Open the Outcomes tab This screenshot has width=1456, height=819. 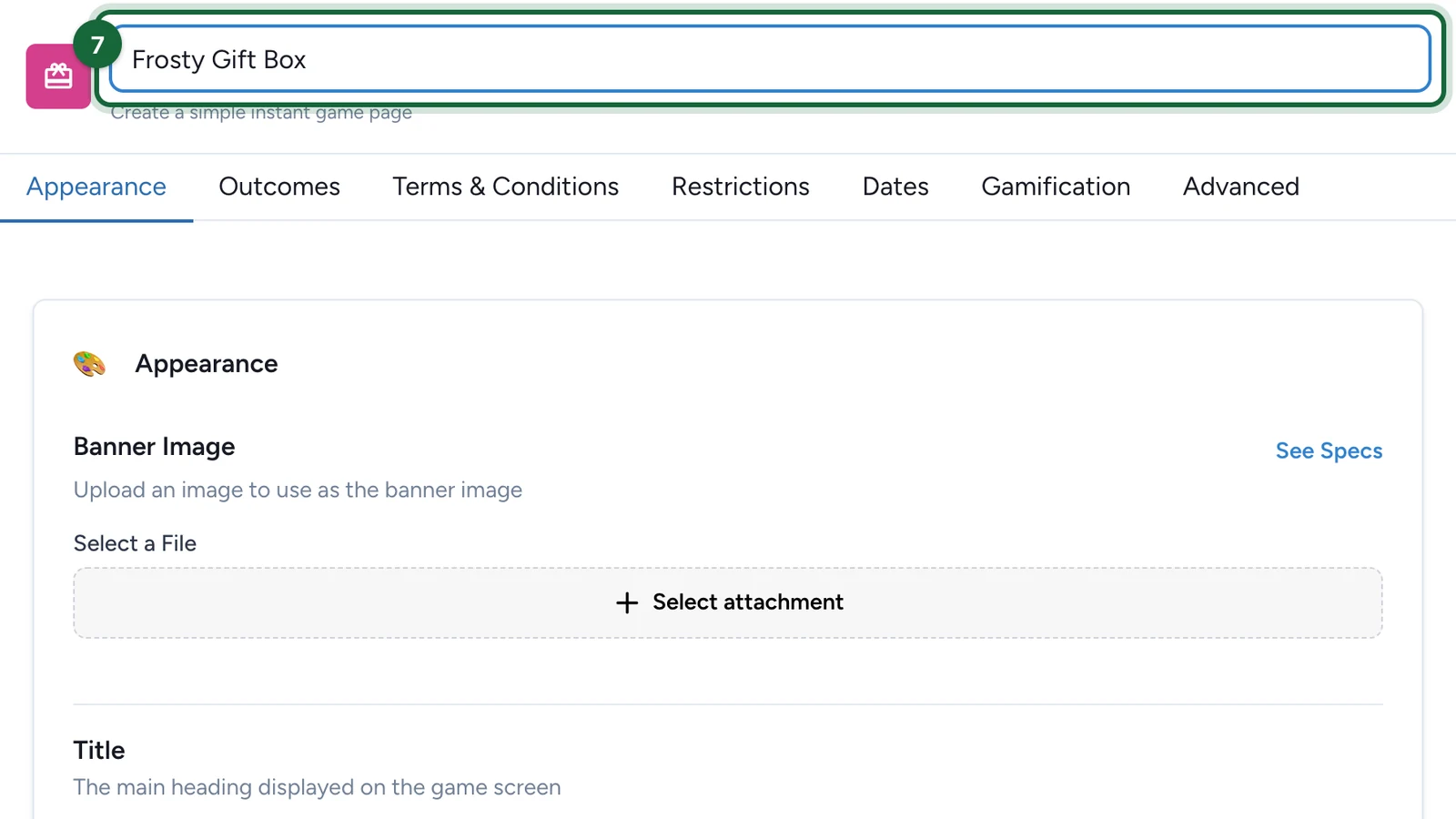click(x=279, y=187)
